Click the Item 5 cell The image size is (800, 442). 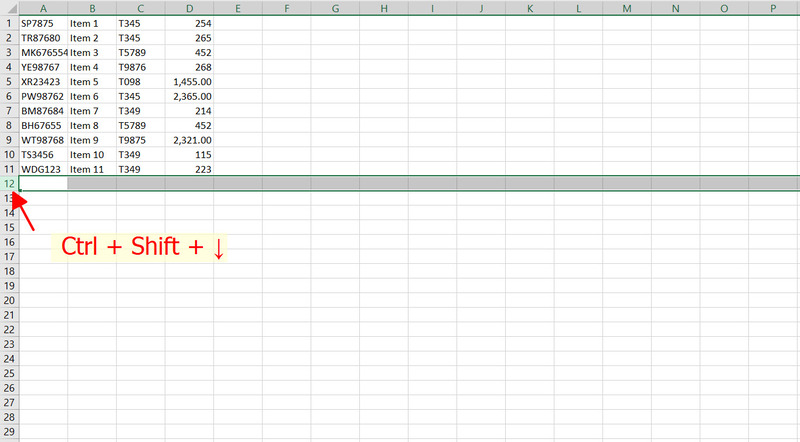[92, 81]
